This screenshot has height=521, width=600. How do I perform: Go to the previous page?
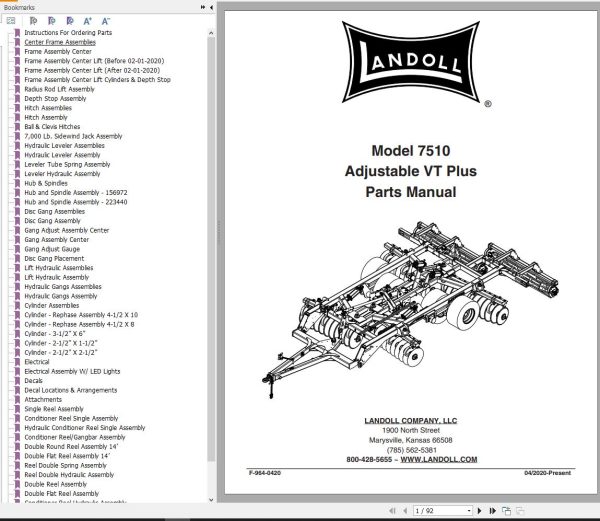click(405, 511)
